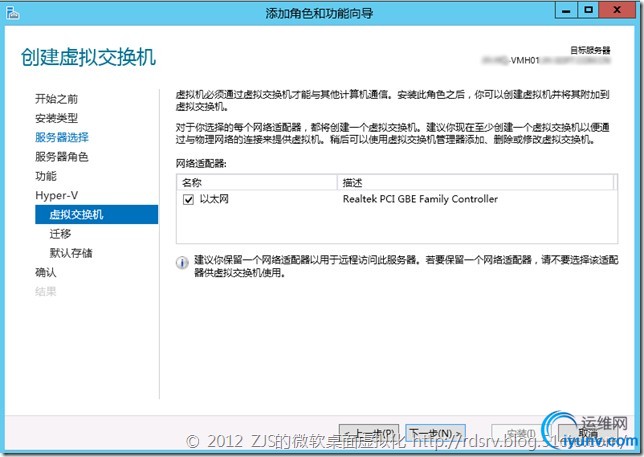This screenshot has height=457, width=644.
Task: Click the 目标服务器 label
Action: (x=590, y=50)
